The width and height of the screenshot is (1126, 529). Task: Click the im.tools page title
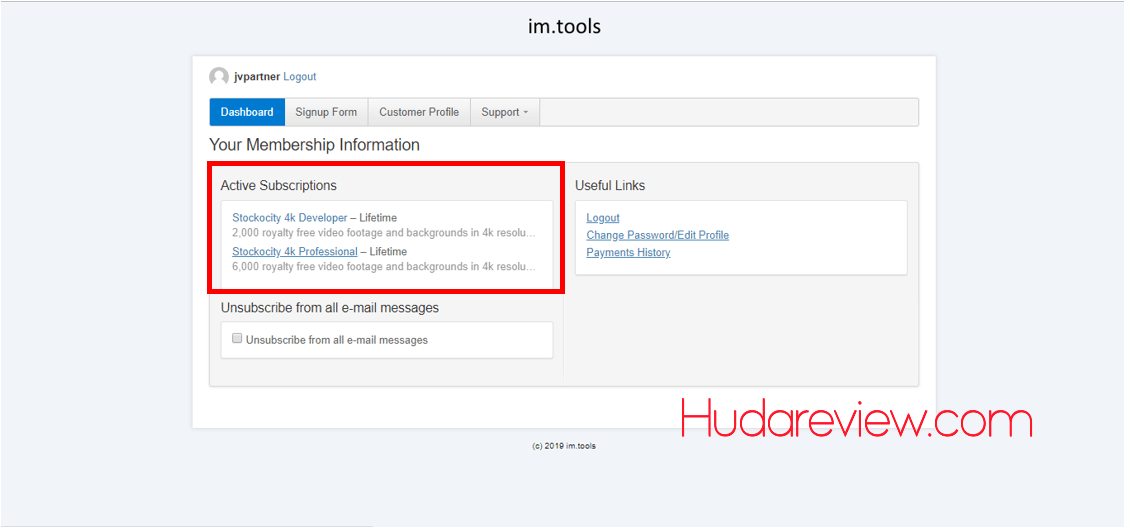pos(564,26)
